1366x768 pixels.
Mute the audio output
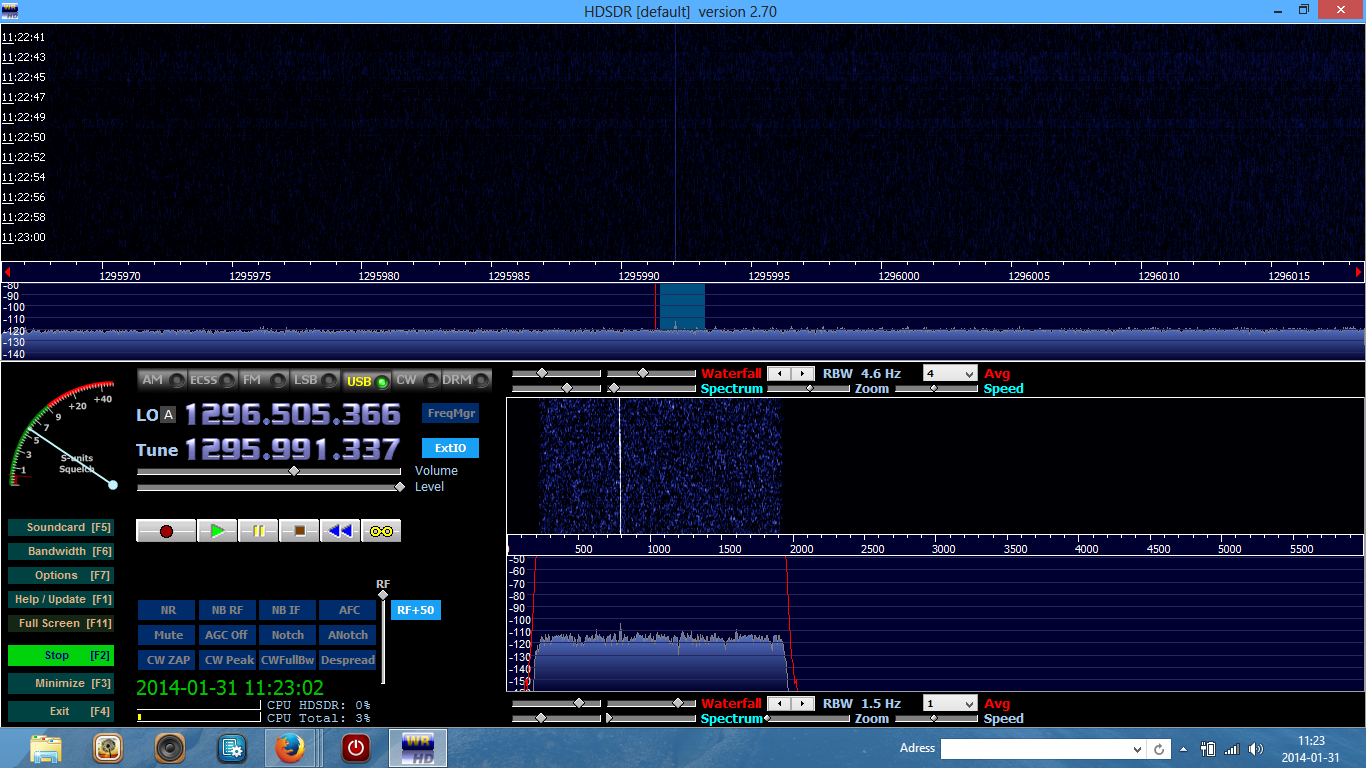168,635
